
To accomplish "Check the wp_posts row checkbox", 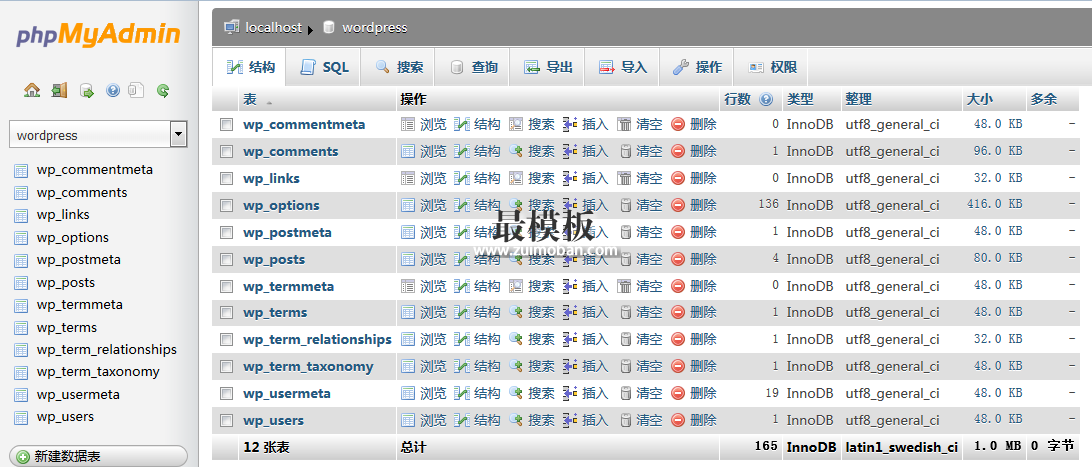I will (x=226, y=259).
